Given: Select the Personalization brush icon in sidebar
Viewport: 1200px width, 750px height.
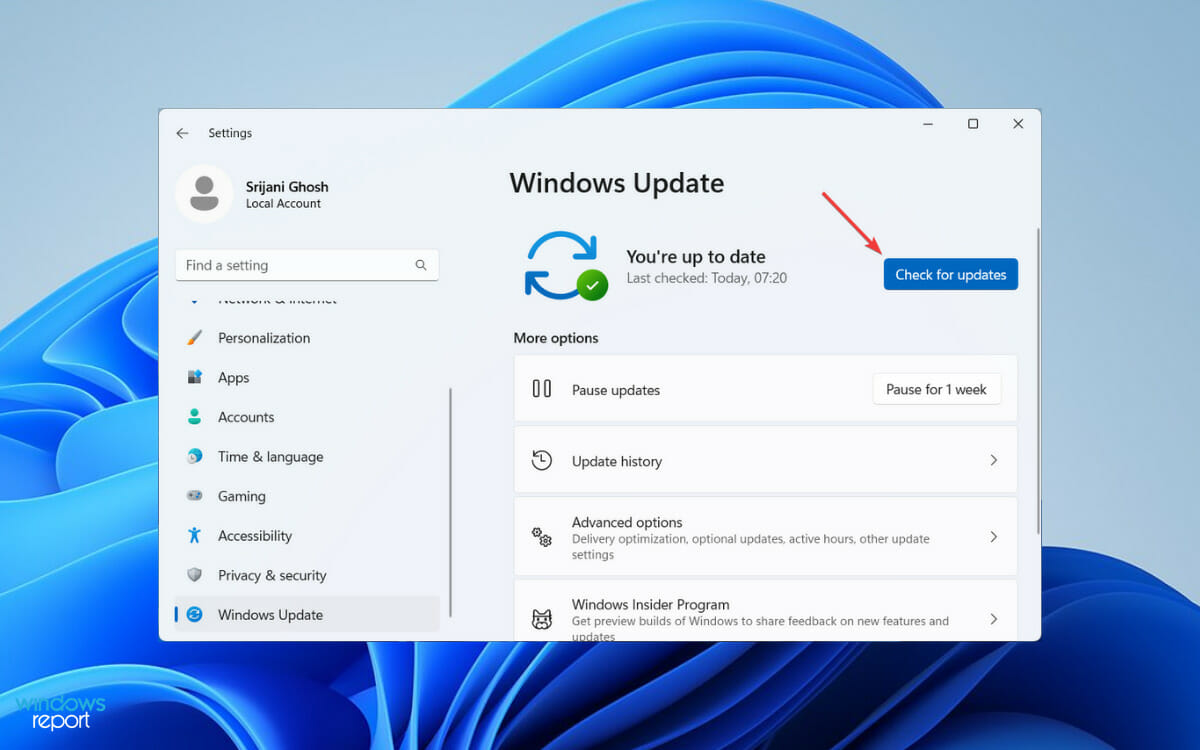Looking at the screenshot, I should point(195,338).
